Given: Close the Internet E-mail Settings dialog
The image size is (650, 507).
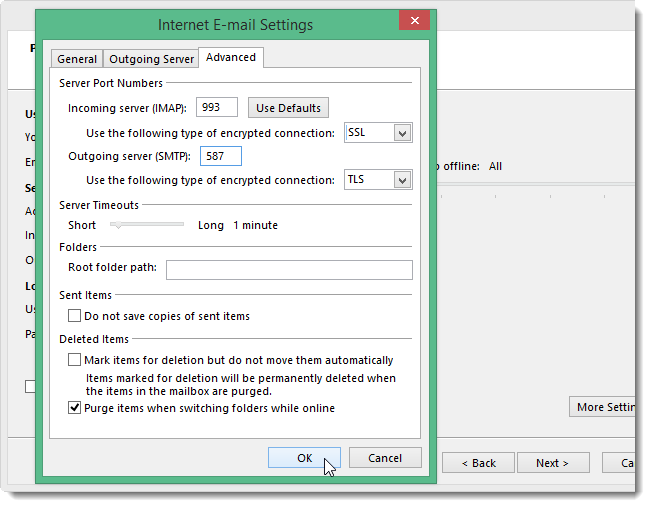Looking at the screenshot, I should point(414,24).
